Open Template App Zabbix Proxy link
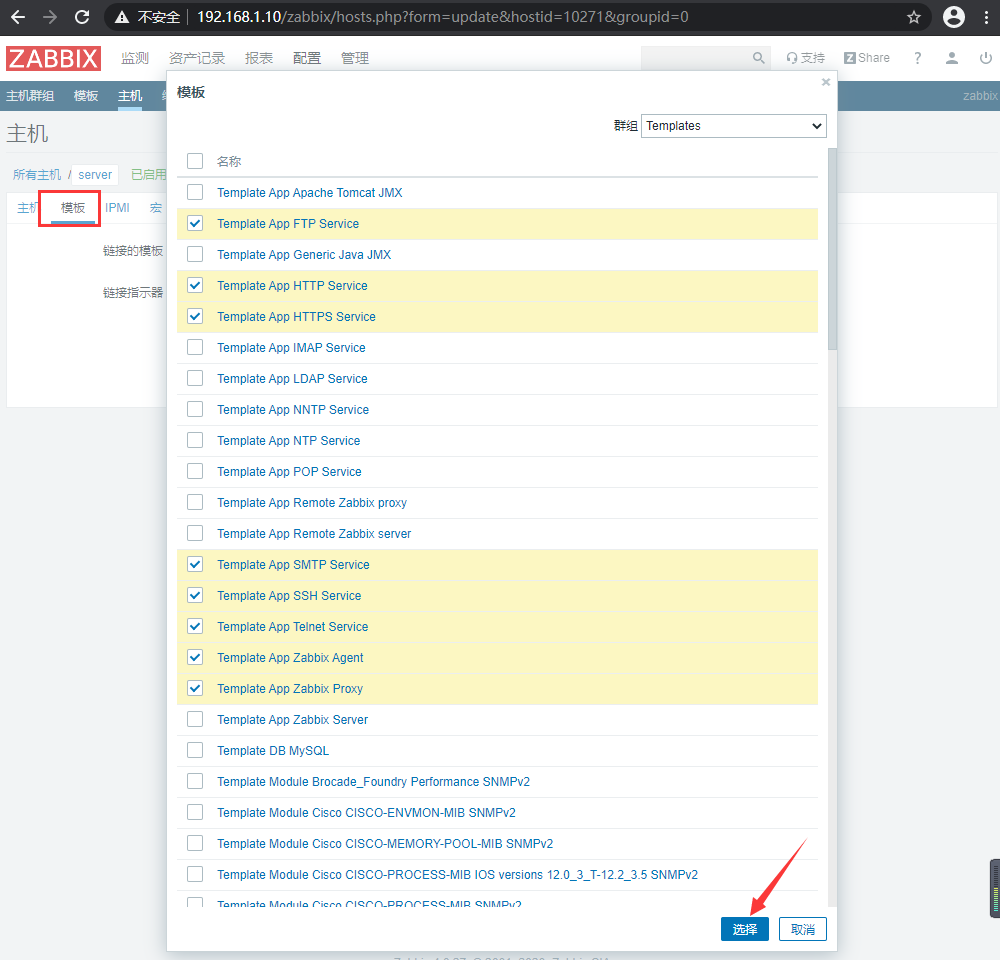Screen dimensions: 1000x960 [x=290, y=688]
